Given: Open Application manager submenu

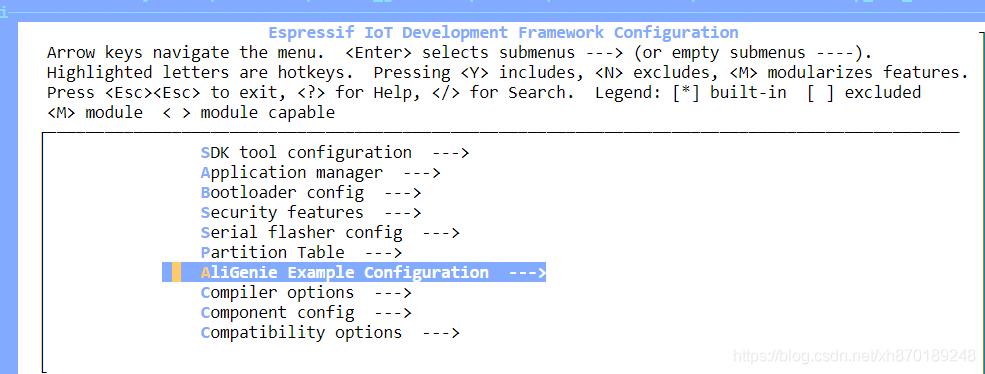Looking at the screenshot, I should pyautogui.click(x=320, y=173).
